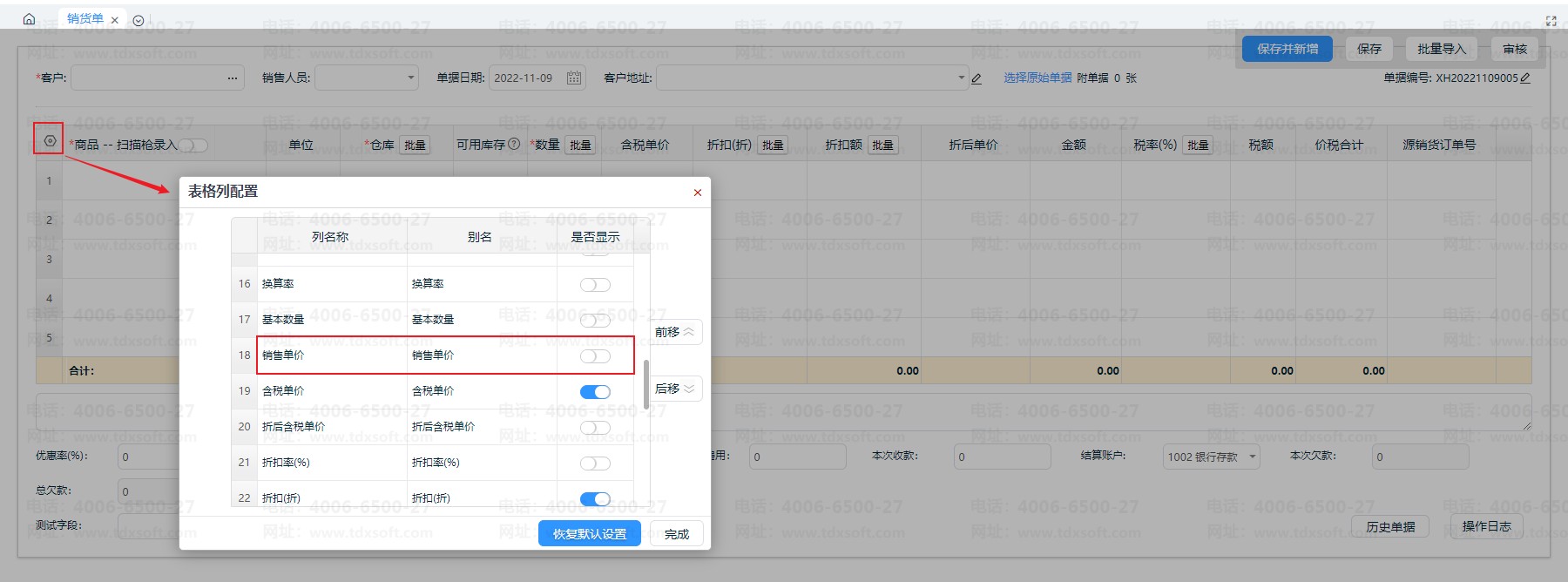The height and width of the screenshot is (582, 1568).
Task: Click 恢复默认设置 button
Action: pyautogui.click(x=589, y=534)
